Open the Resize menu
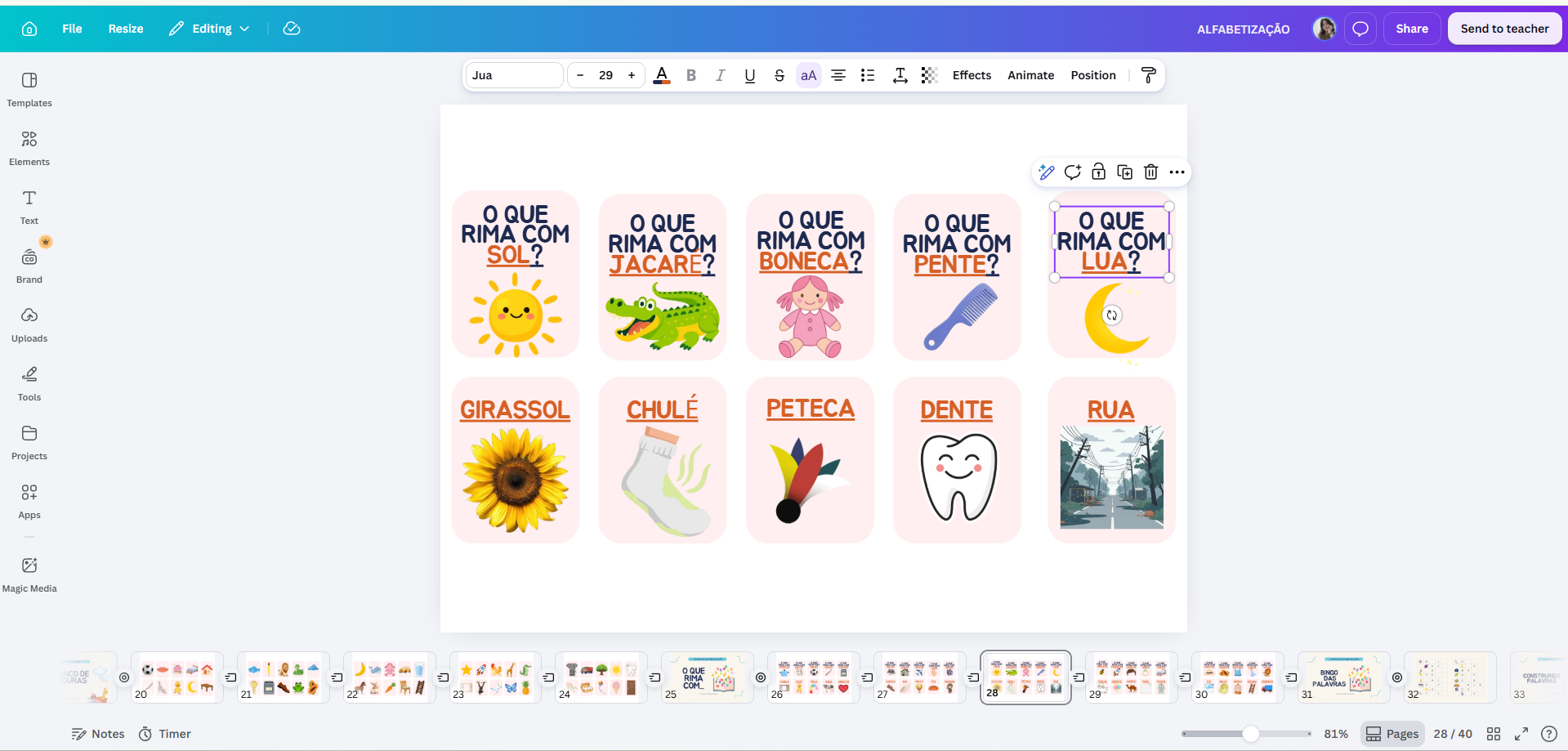This screenshot has height=751, width=1568. point(126,29)
